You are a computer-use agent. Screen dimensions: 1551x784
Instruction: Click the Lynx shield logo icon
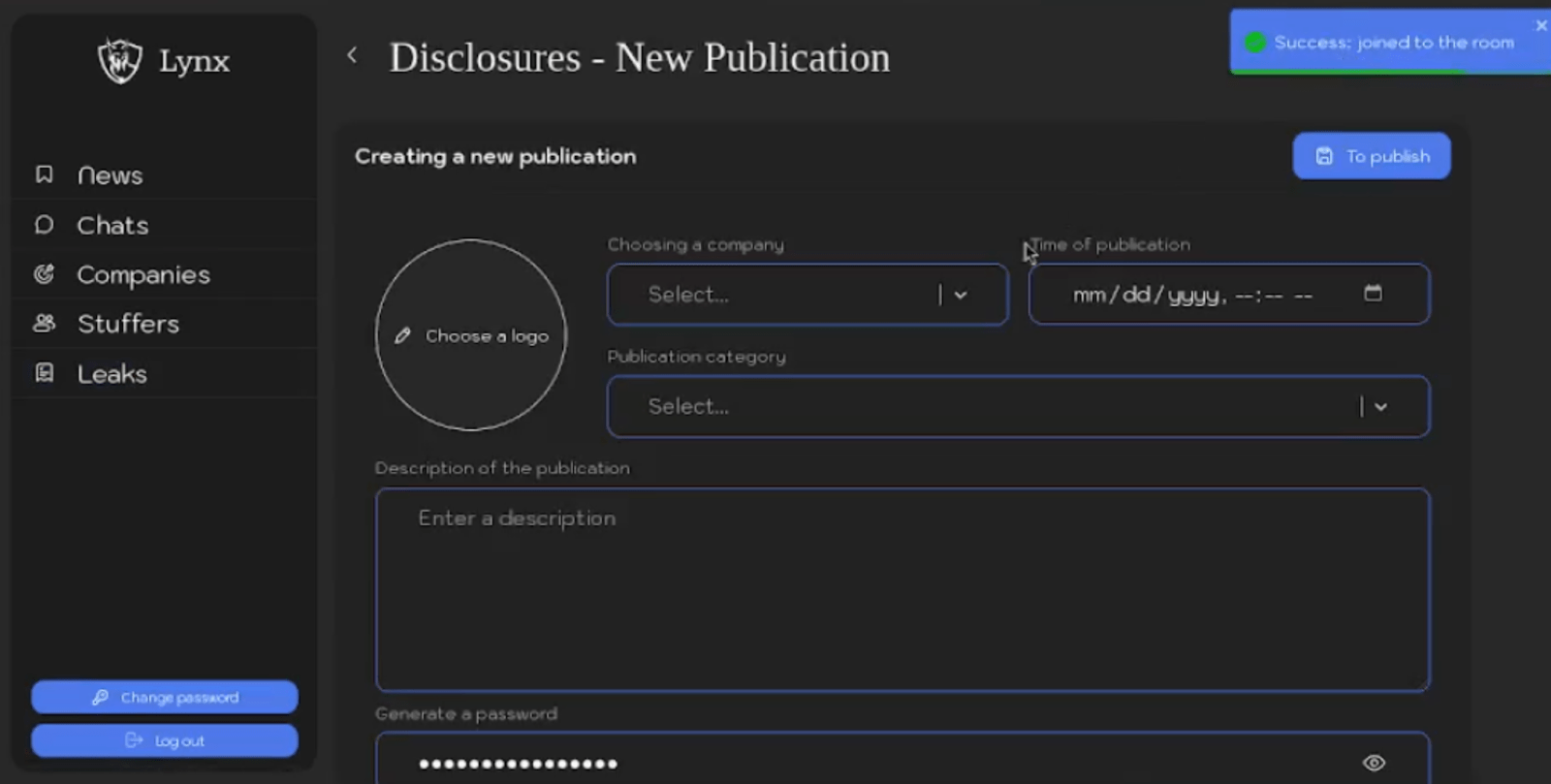120,61
